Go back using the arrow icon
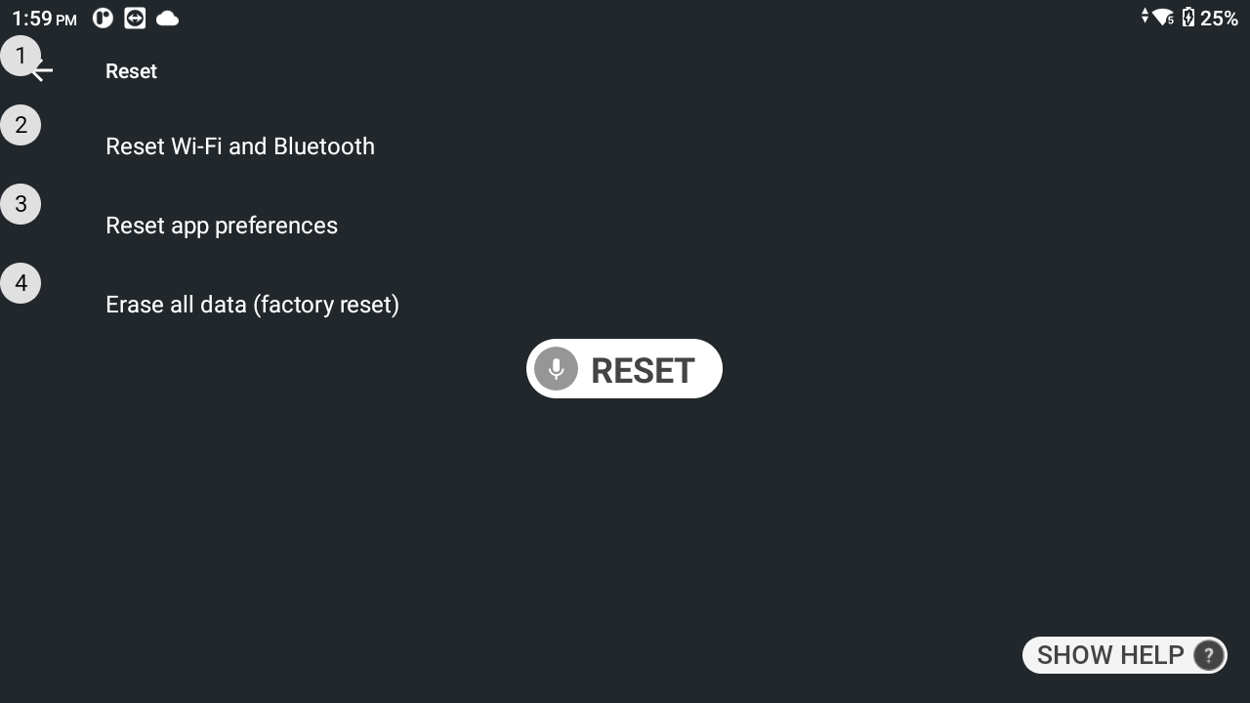The image size is (1250, 703). [42, 71]
